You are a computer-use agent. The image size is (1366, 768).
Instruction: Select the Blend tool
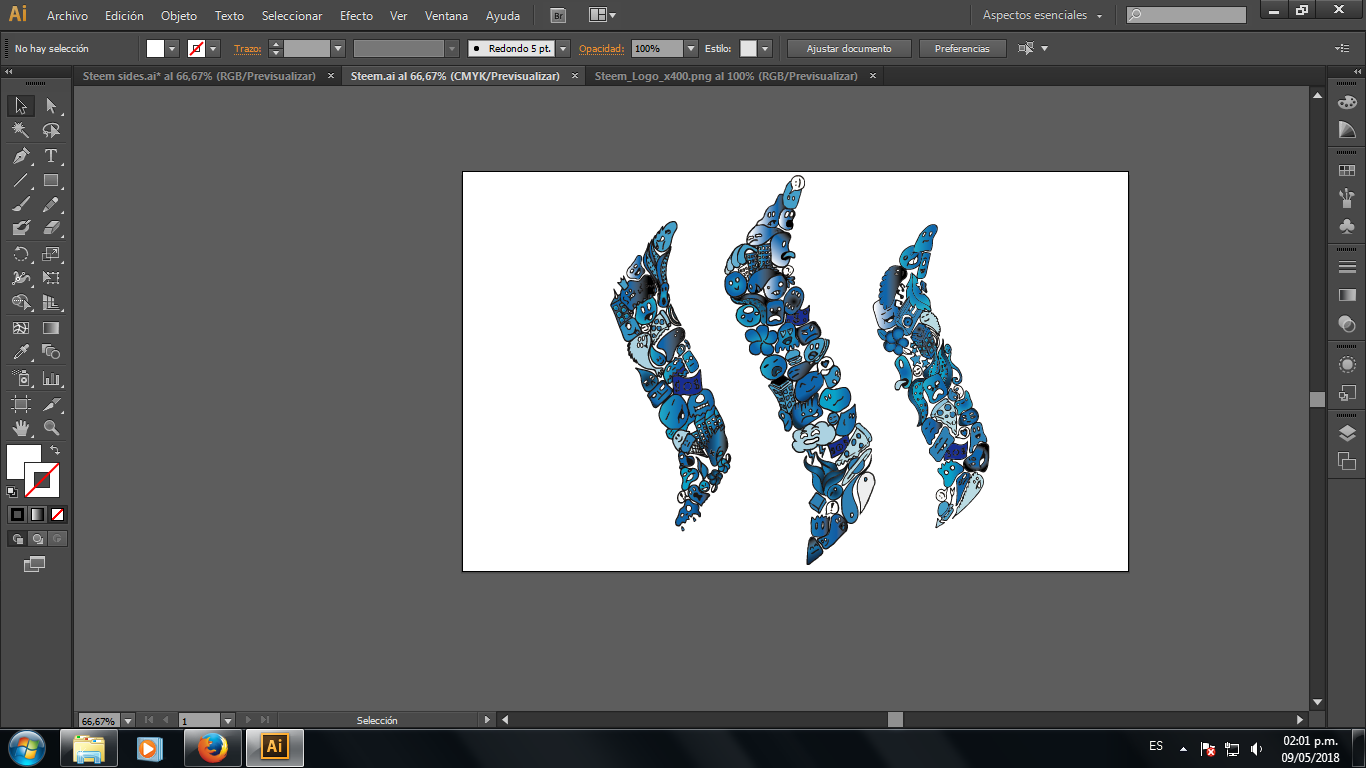pos(51,352)
